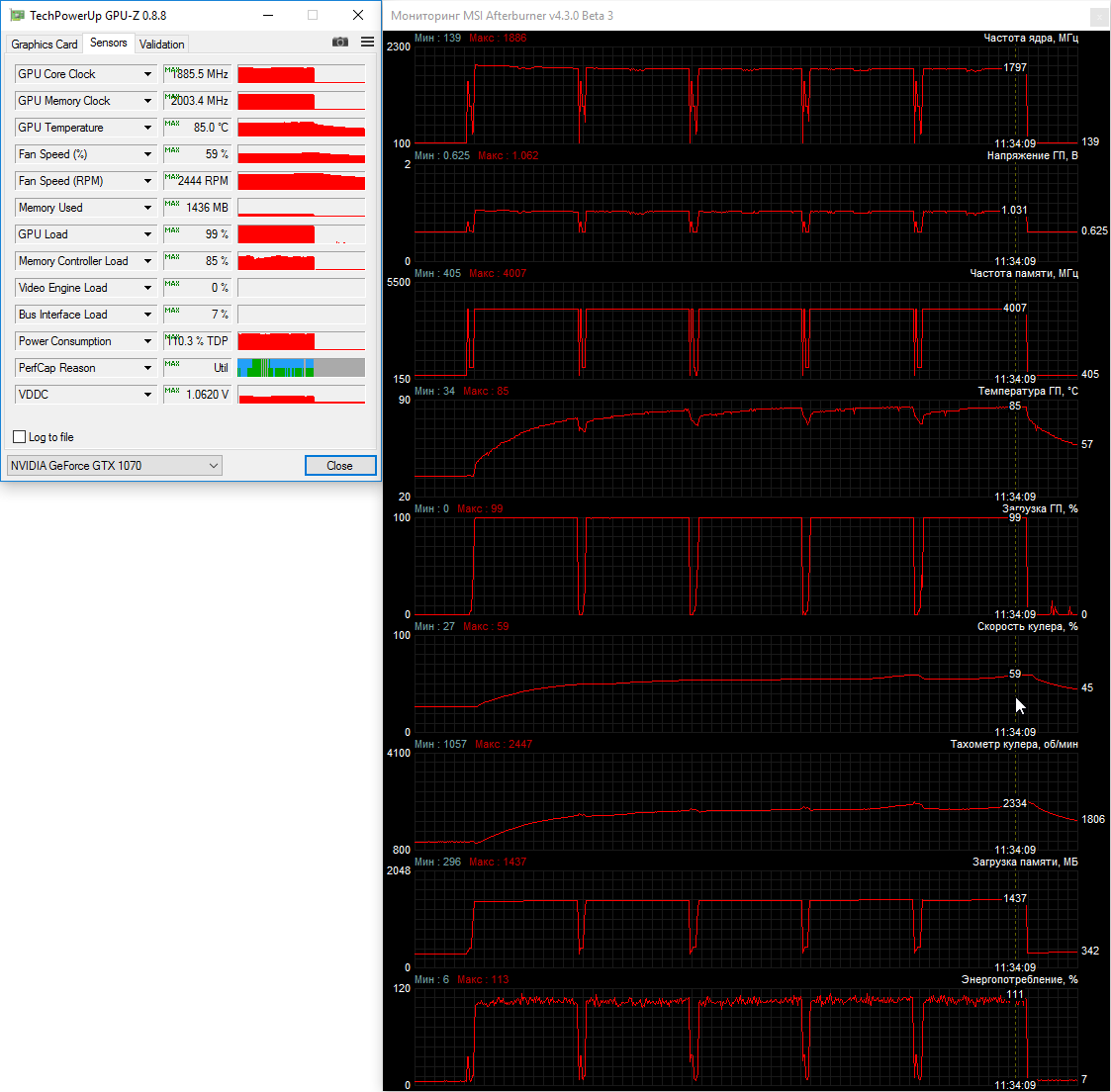Screen dimensions: 1111x1092
Task: Click the Power Consumption 110.3 % TDP value
Action: [x=198, y=341]
